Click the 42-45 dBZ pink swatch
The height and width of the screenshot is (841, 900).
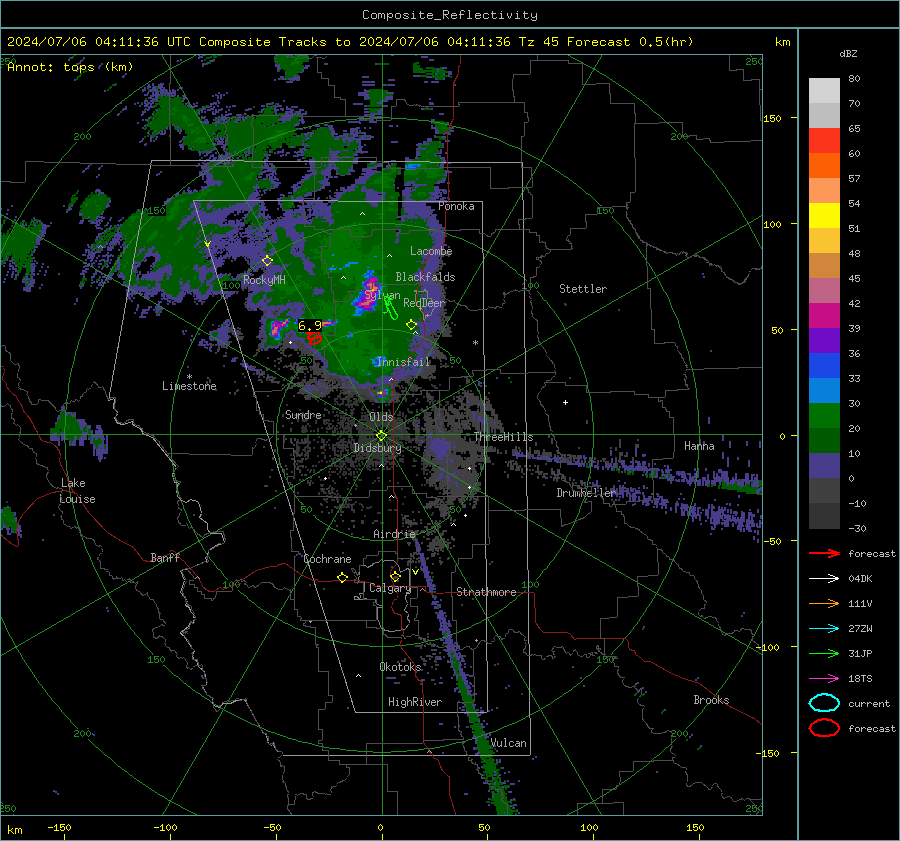[x=824, y=291]
